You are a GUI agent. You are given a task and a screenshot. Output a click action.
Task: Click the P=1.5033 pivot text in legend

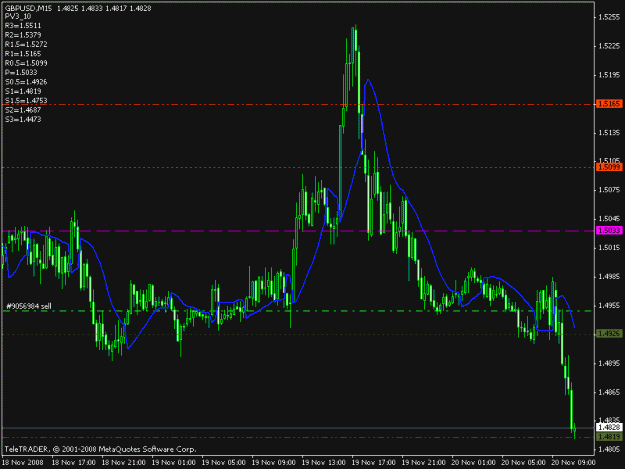(x=21, y=73)
